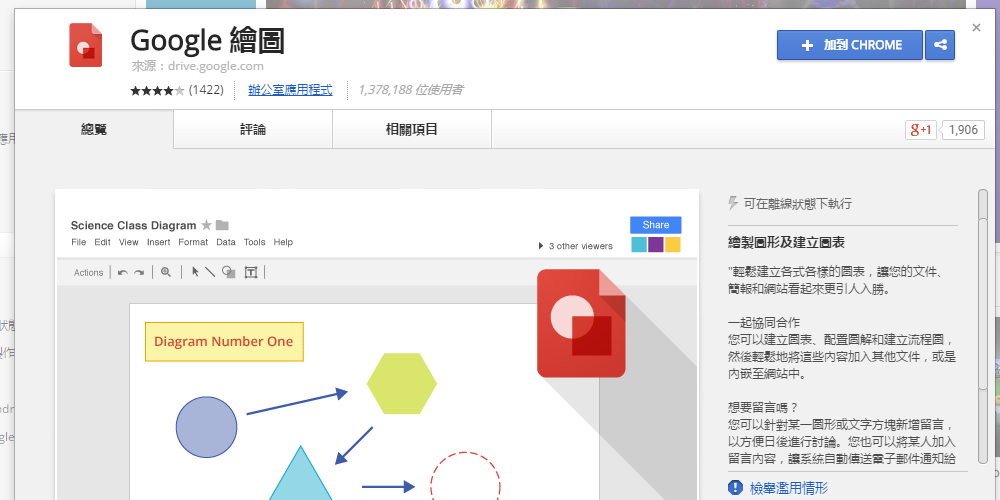Open the Format menu in the screenshot
Image resolution: width=1000 pixels, height=500 pixels.
tap(193, 242)
